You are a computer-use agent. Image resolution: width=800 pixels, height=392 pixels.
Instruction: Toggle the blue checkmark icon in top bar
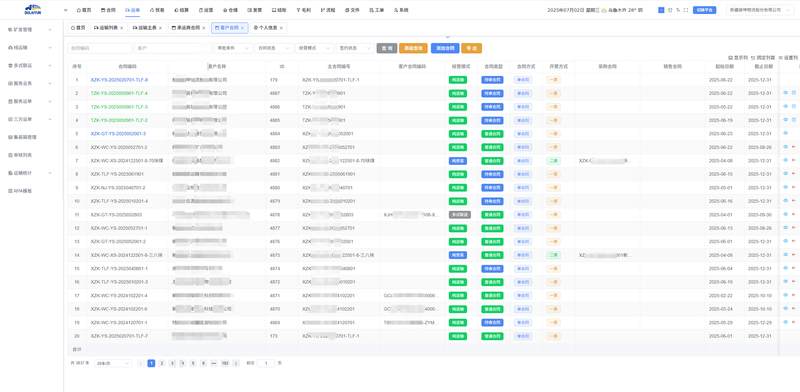tap(661, 10)
